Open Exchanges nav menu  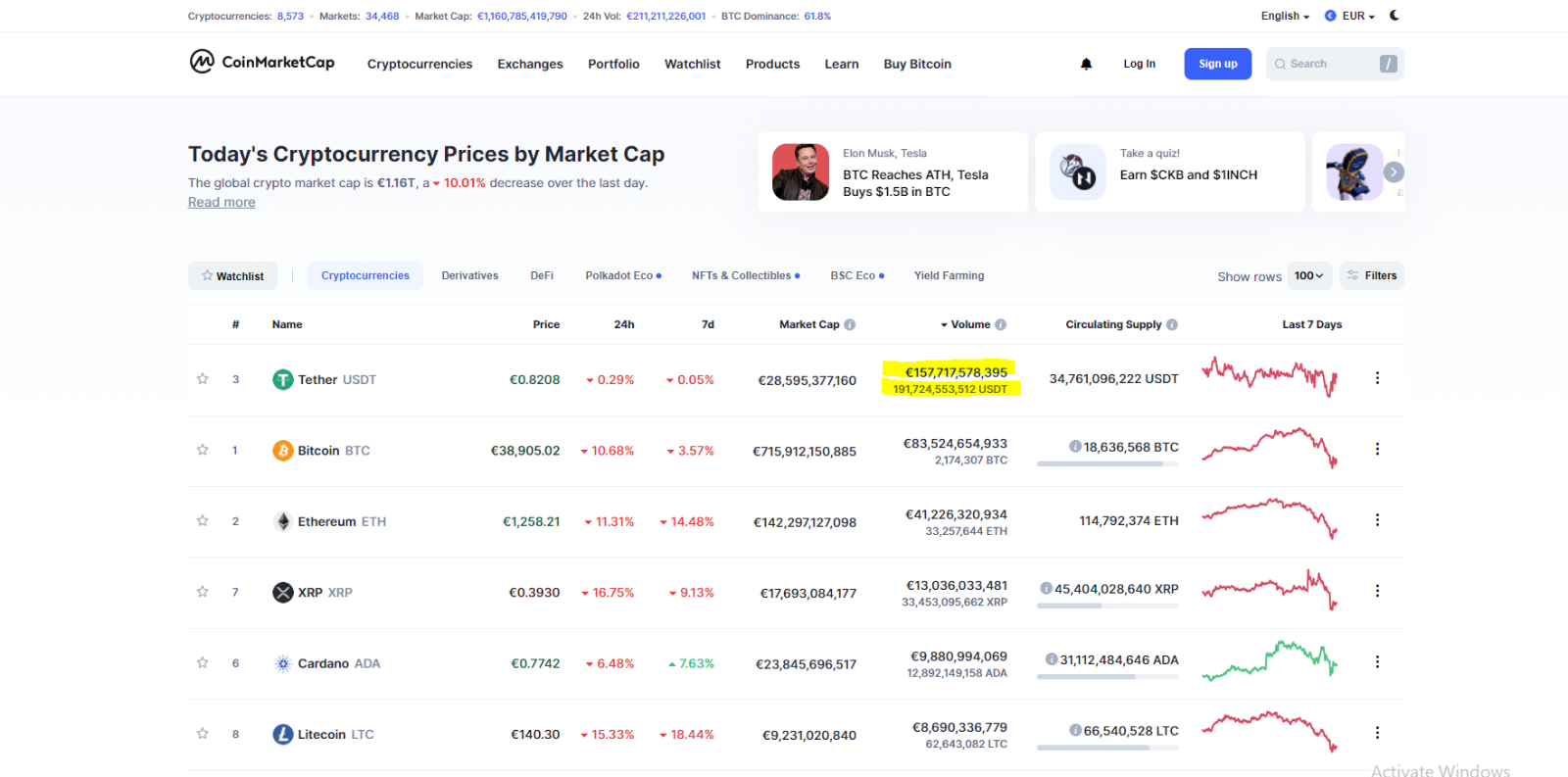pos(530,64)
